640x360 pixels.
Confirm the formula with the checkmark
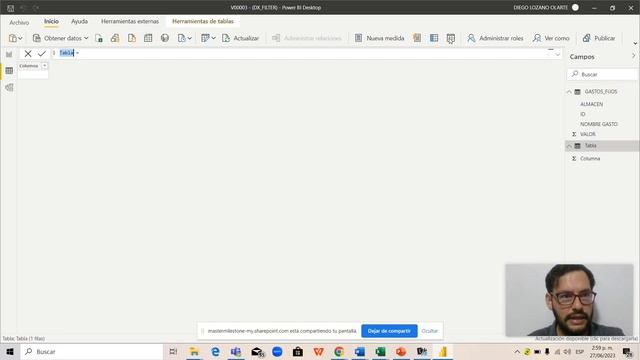coord(42,53)
